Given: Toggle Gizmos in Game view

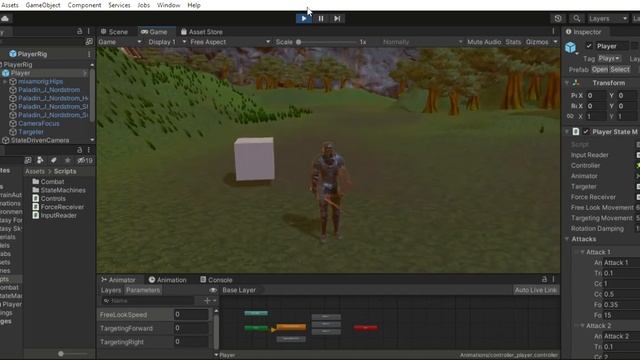Looking at the screenshot, I should pos(537,42).
